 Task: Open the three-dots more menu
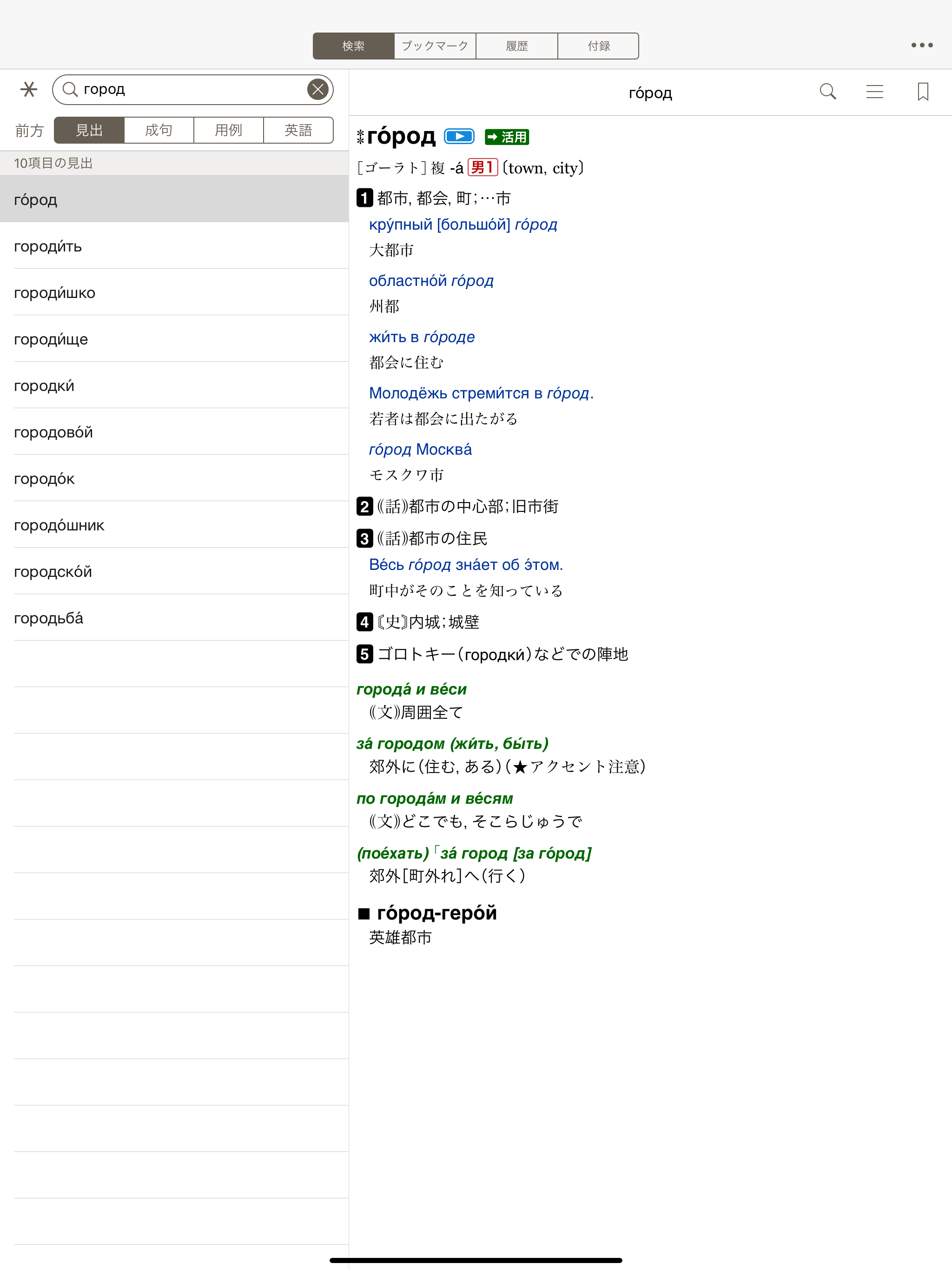(922, 46)
